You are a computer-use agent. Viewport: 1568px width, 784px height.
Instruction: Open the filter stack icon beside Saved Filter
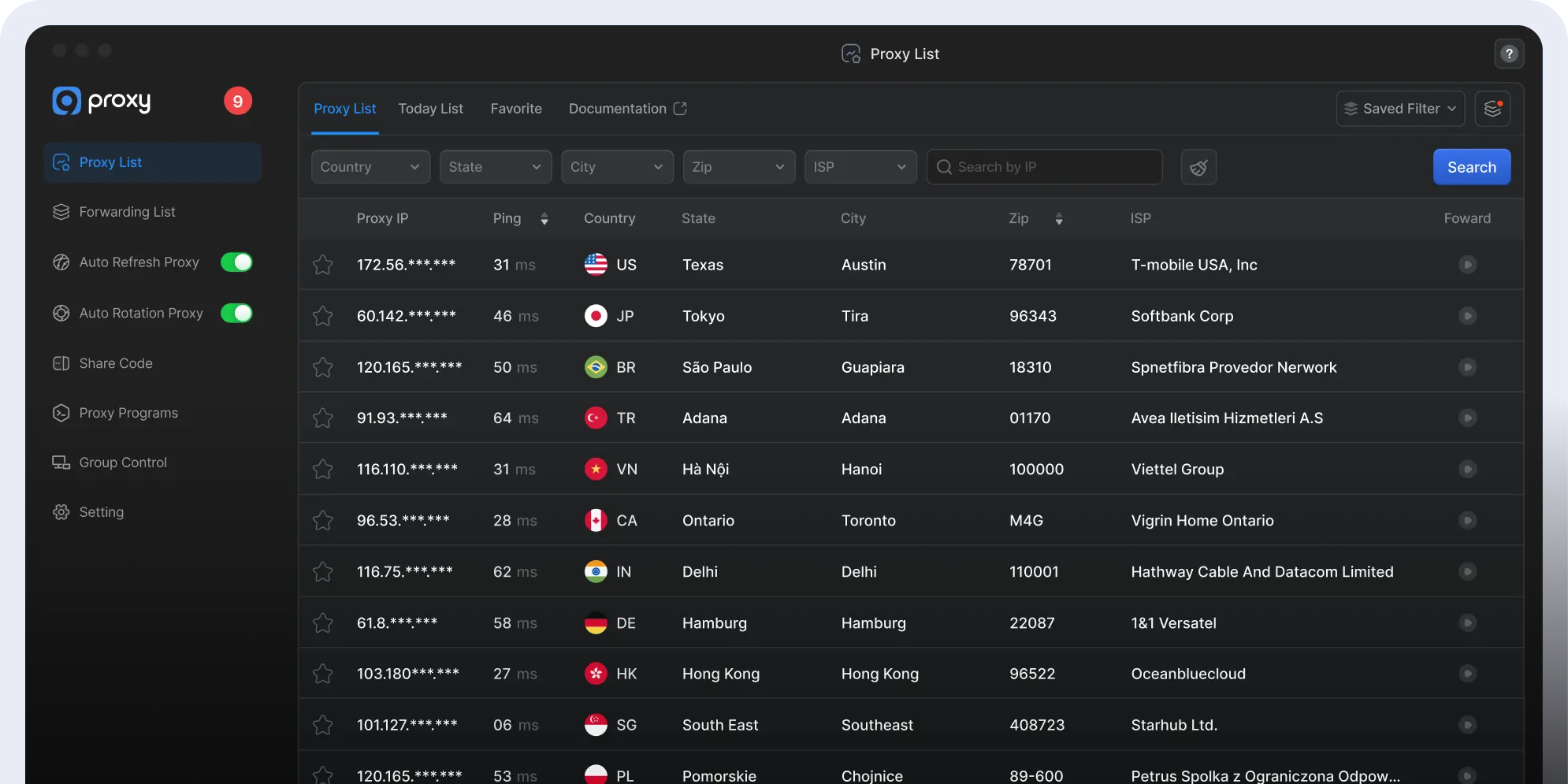[1492, 109]
